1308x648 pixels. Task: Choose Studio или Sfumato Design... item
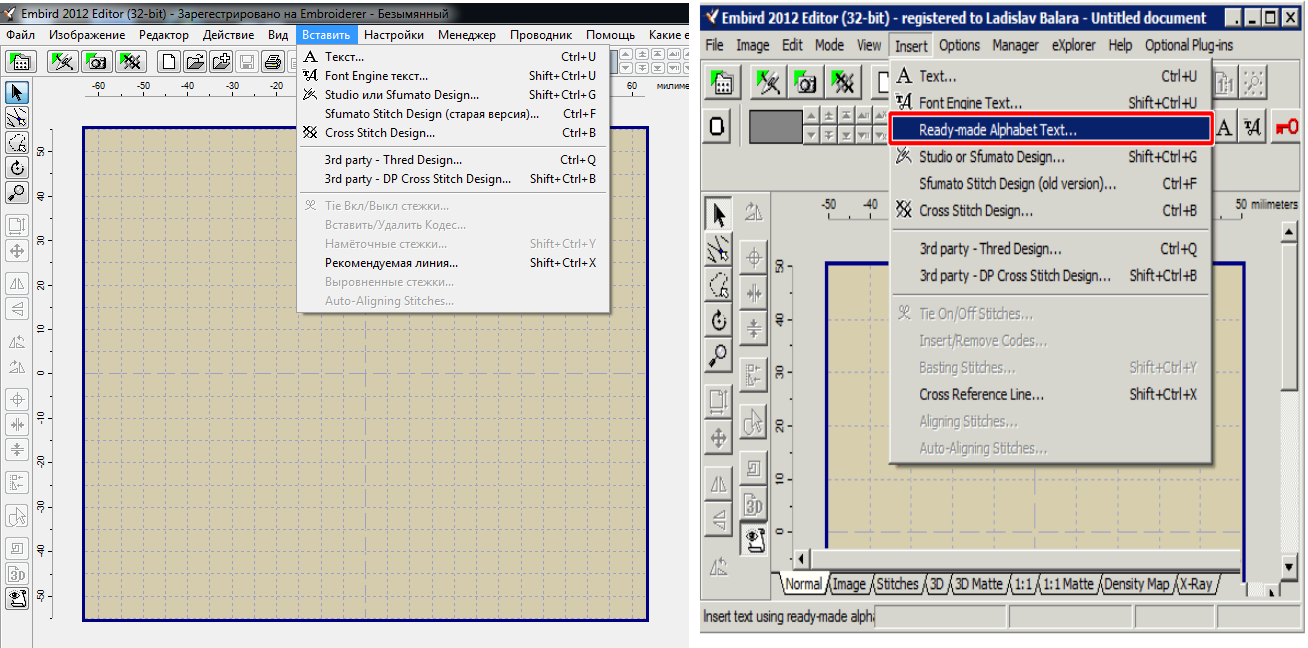452,95
